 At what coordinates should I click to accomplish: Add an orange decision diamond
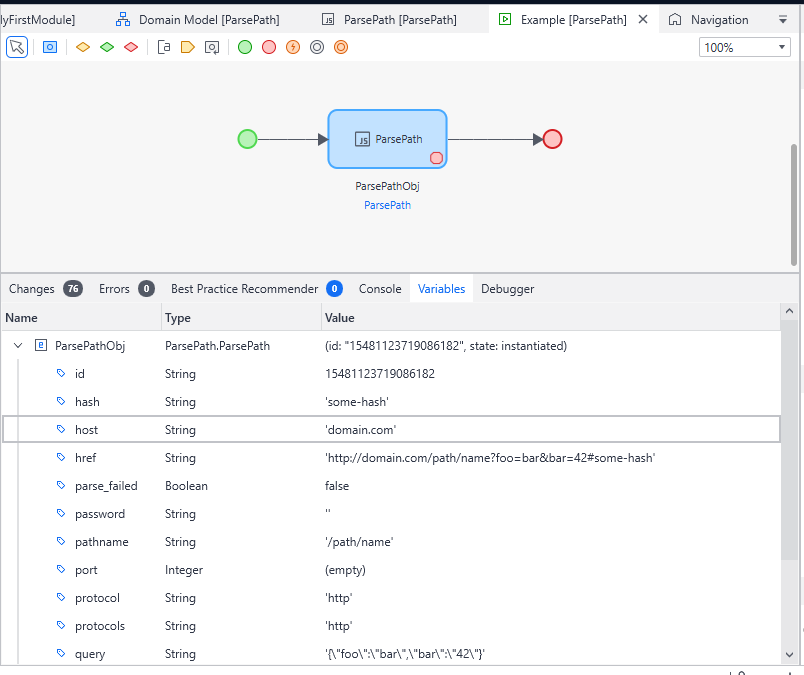tap(83, 47)
